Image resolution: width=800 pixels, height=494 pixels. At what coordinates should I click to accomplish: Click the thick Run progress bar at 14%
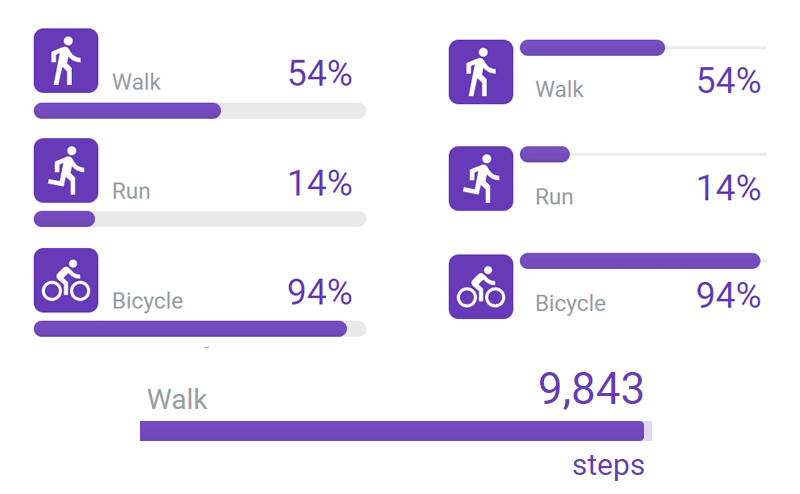pyautogui.click(x=200, y=219)
